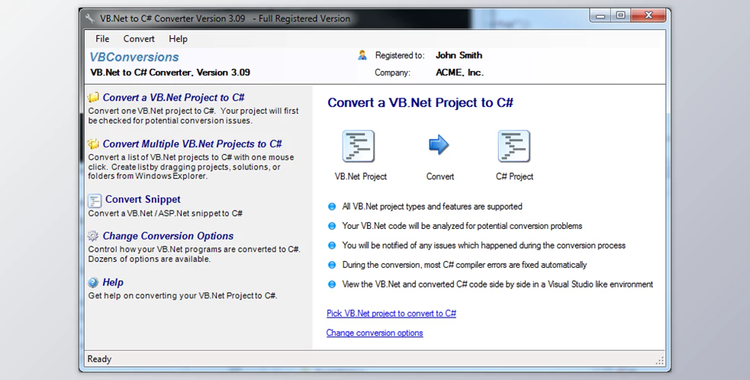Click 'Pick VB.Net project to convert to C#' link
Viewport: 750px width, 380px height.
point(391,313)
